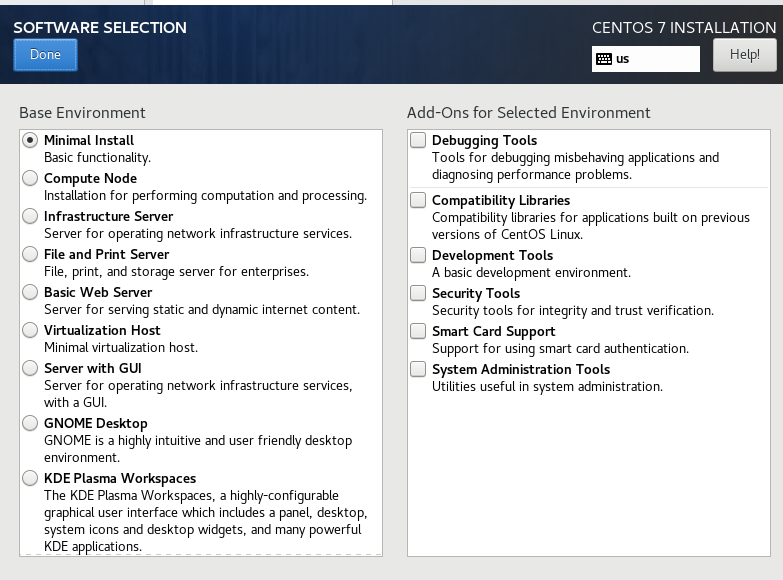Select Basic Web Server environment
Screen dimensions: 783x580
pyautogui.click(x=30, y=293)
